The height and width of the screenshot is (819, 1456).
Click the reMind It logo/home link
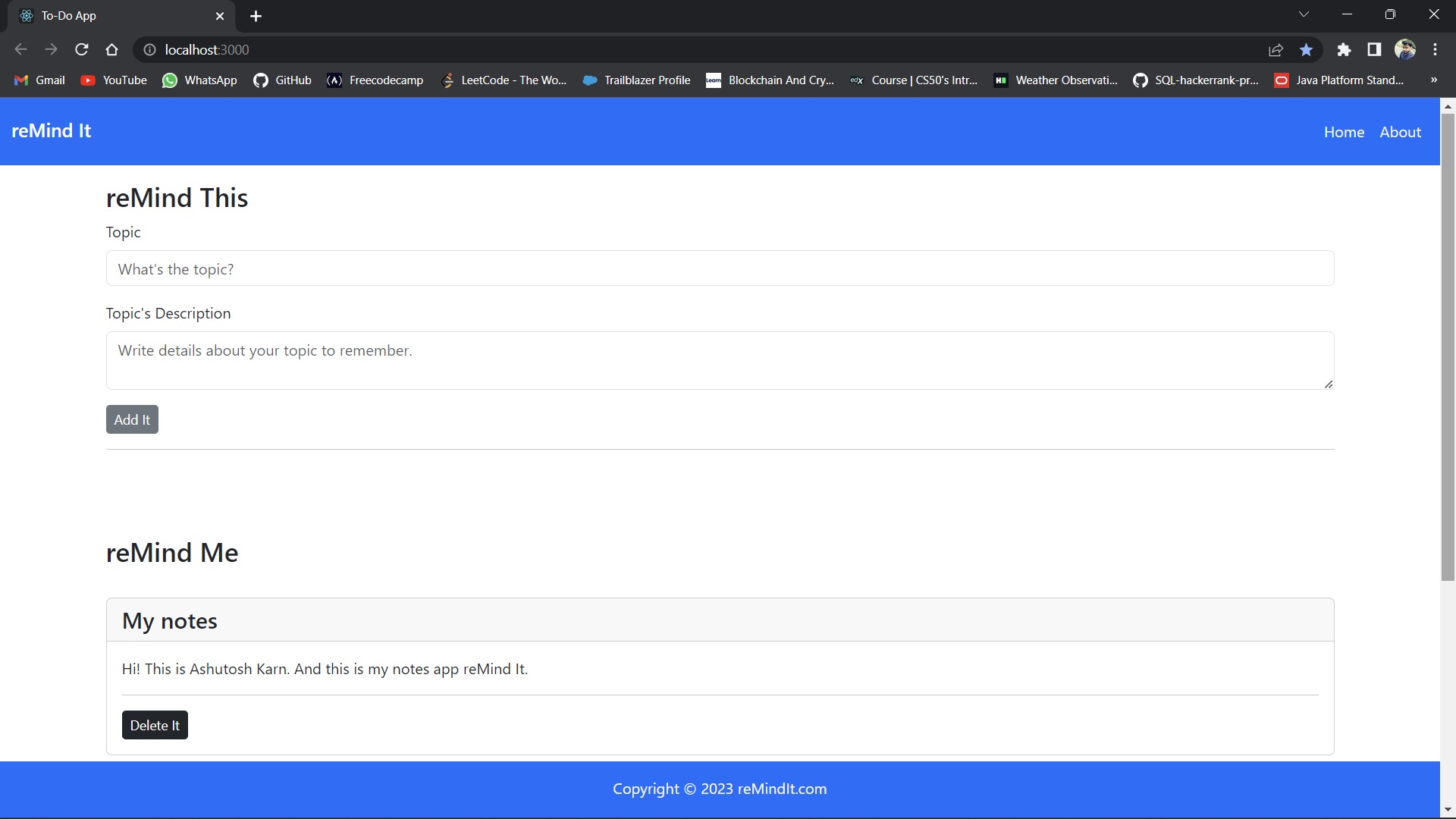pos(51,131)
